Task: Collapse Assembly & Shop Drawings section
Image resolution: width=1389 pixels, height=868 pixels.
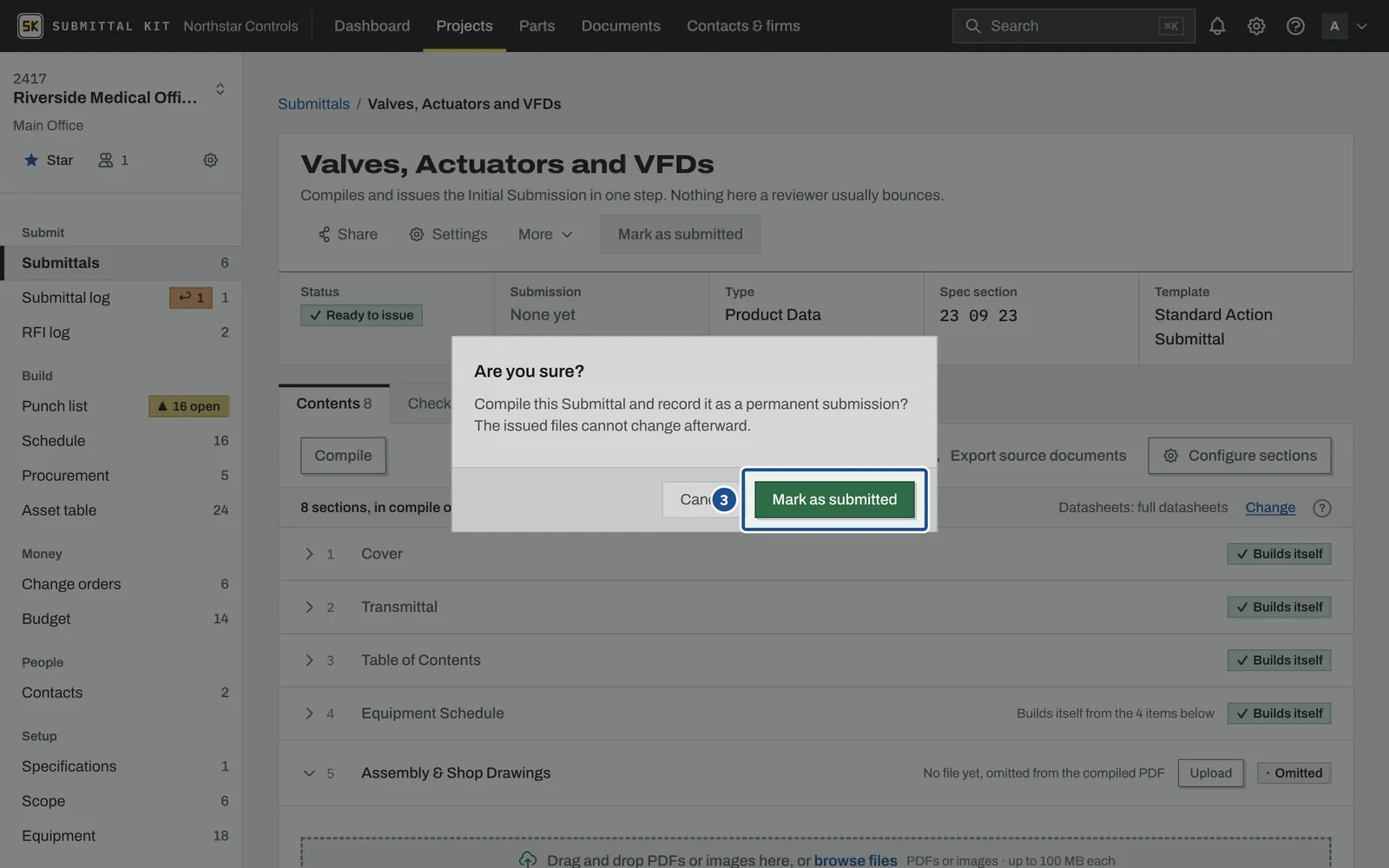Action: [309, 773]
